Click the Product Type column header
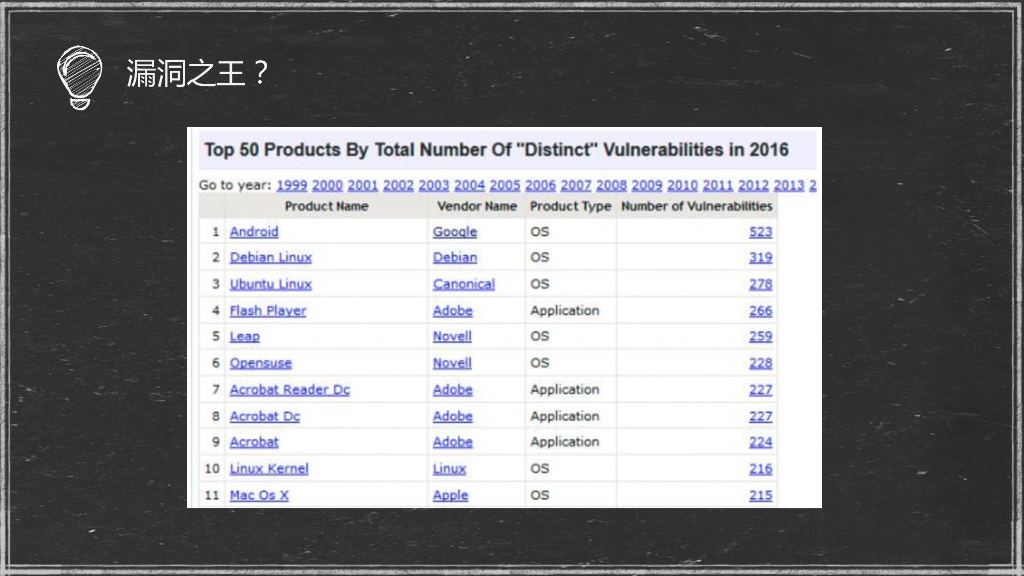1024x576 pixels. pyautogui.click(x=570, y=206)
